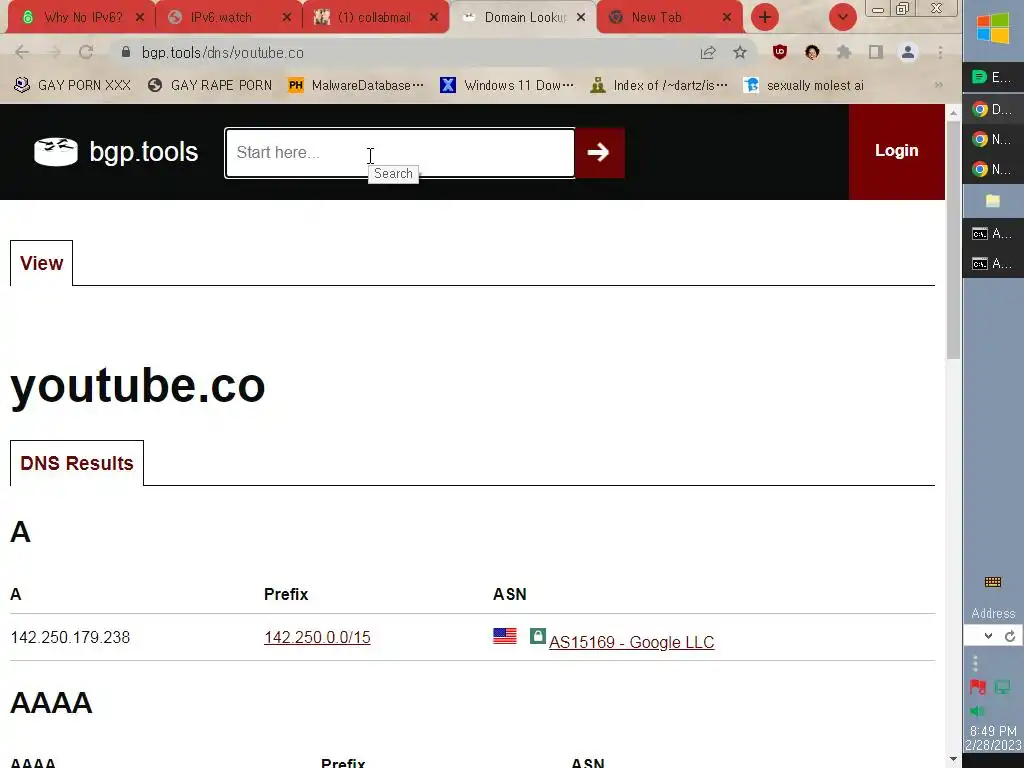The width and height of the screenshot is (1024, 768).
Task: Show the hidden bookmarks overflow
Action: pos(938,85)
